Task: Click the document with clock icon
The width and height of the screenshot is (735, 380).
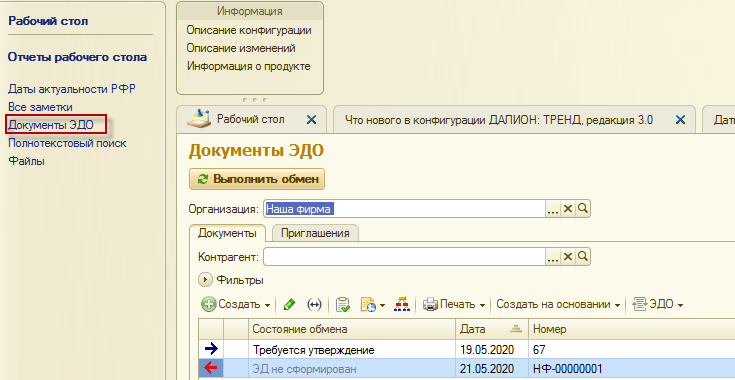Action: pos(368,305)
